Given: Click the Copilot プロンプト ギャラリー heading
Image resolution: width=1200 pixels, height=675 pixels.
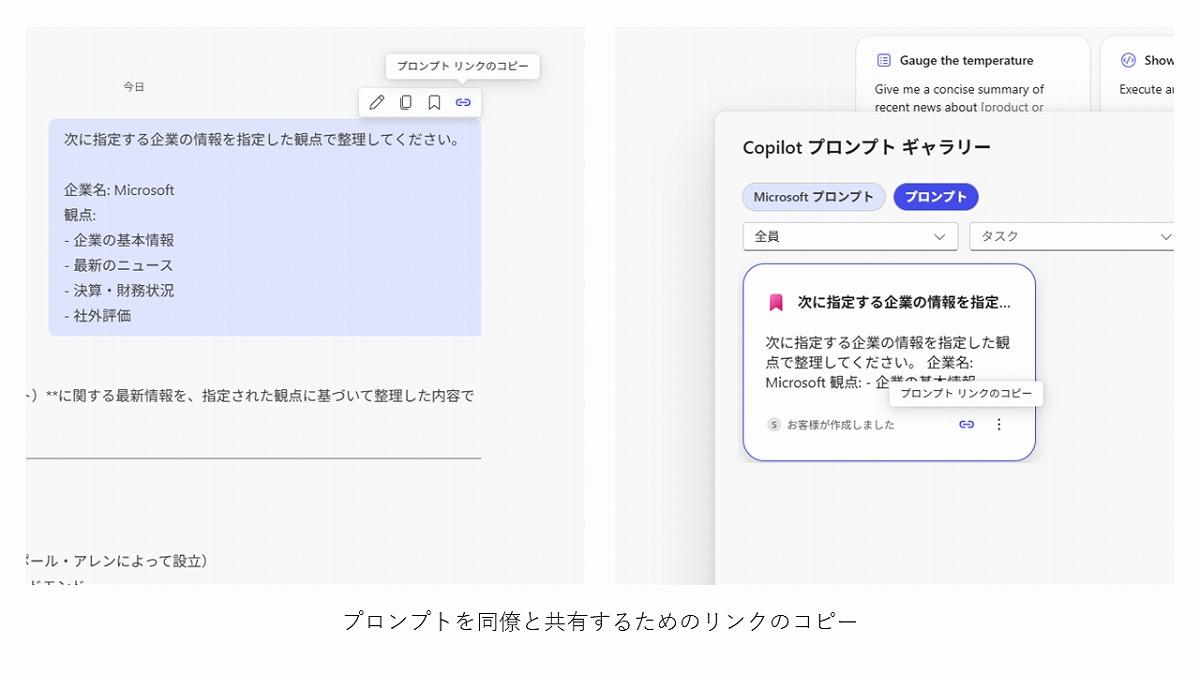Looking at the screenshot, I should coord(866,148).
